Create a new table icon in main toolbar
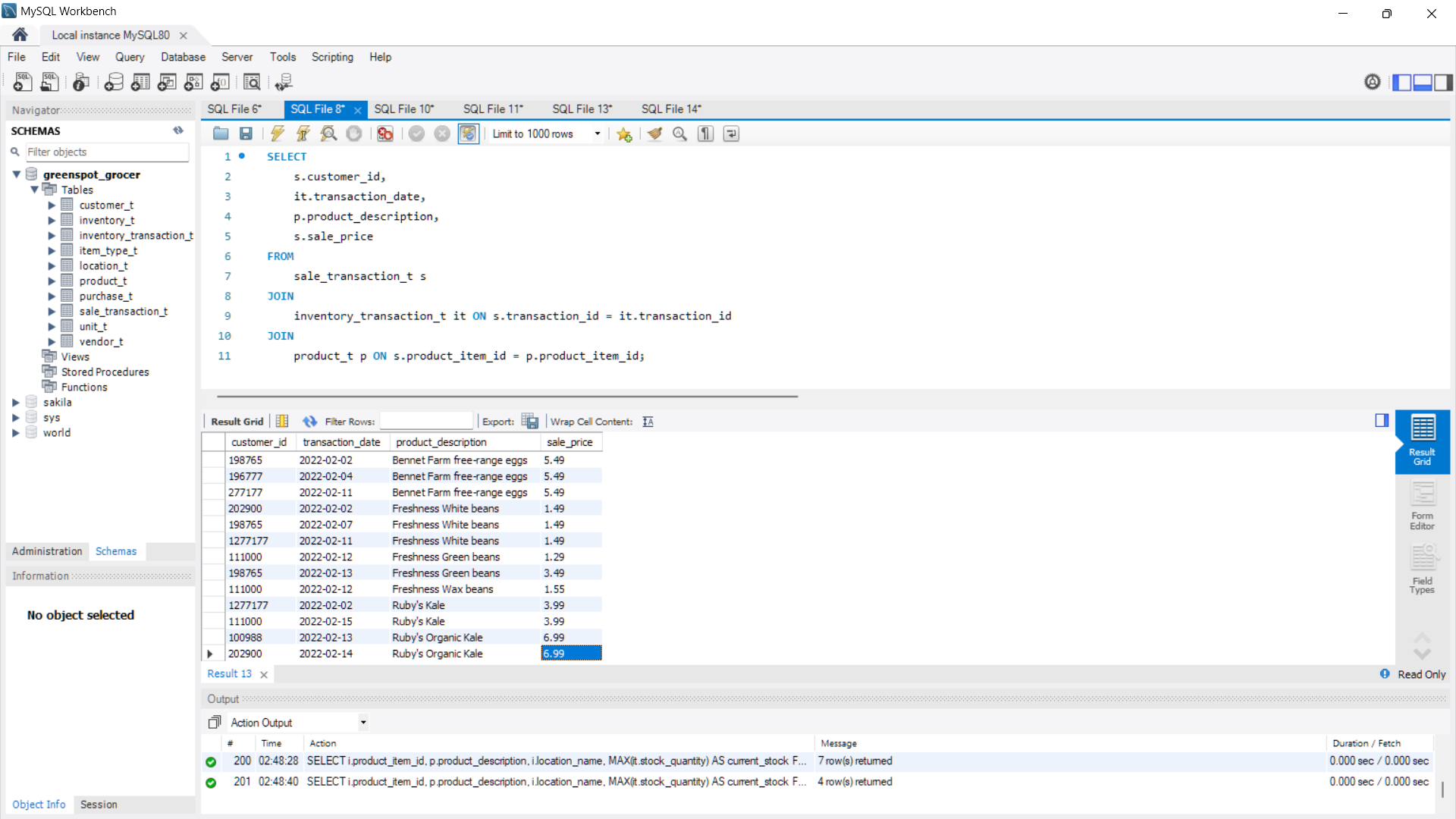Screen dimensions: 1456x819 pyautogui.click(x=140, y=82)
